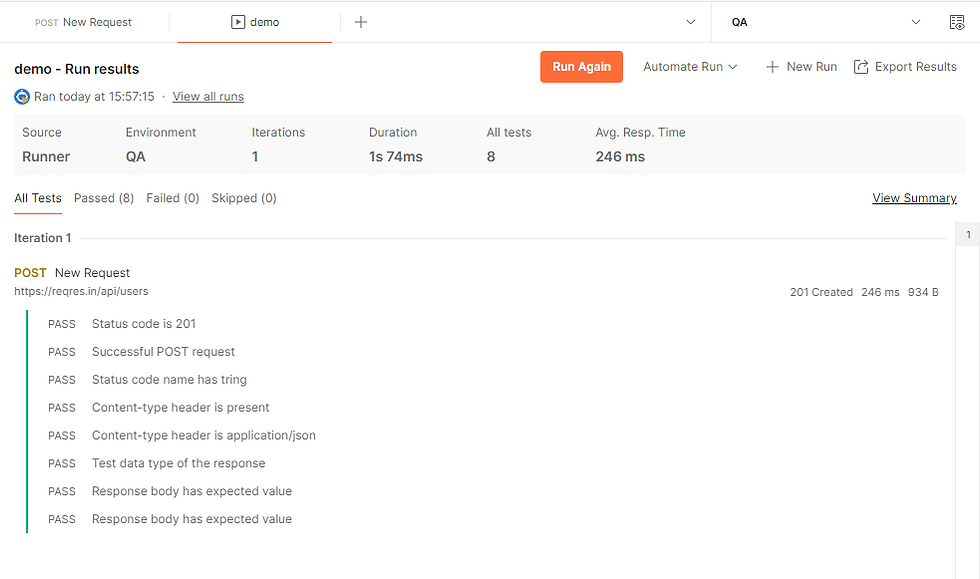This screenshot has height=579, width=980.
Task: Click the Avg. Resp. Time value
Action: coord(620,156)
